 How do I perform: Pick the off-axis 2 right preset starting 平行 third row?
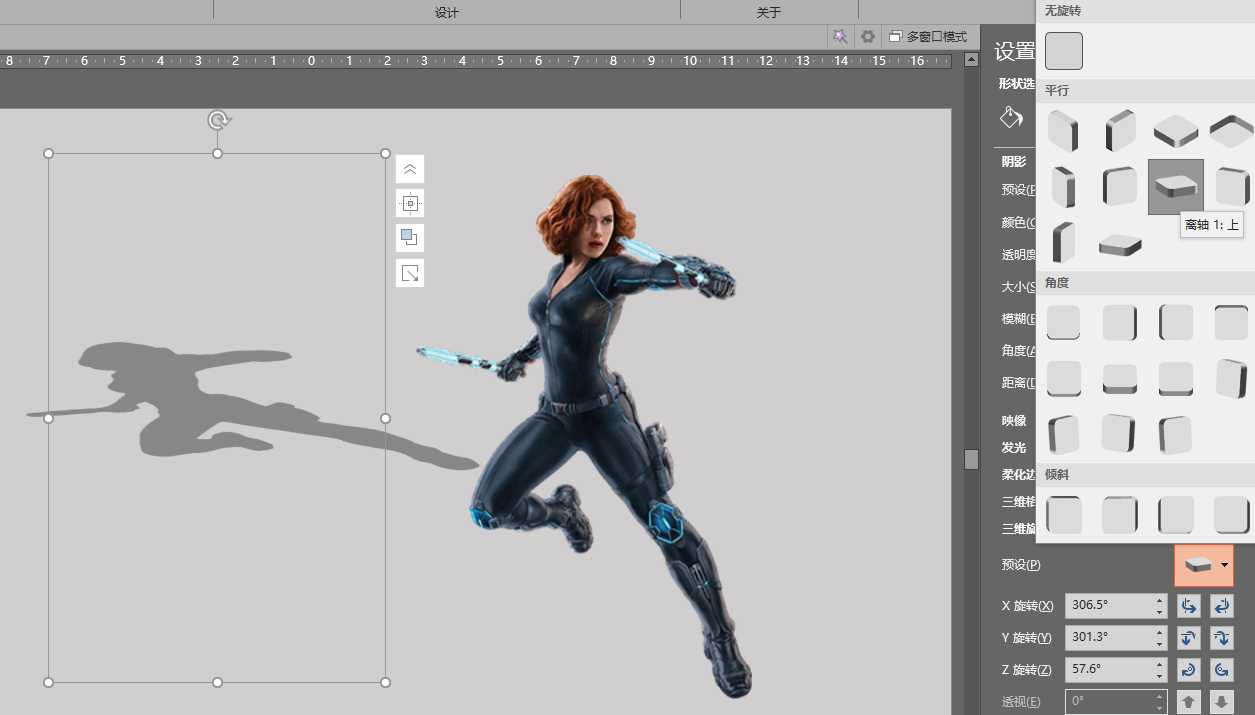(x=1063, y=242)
